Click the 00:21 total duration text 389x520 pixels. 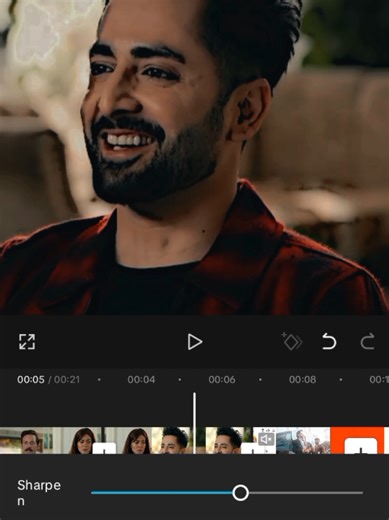point(67,380)
